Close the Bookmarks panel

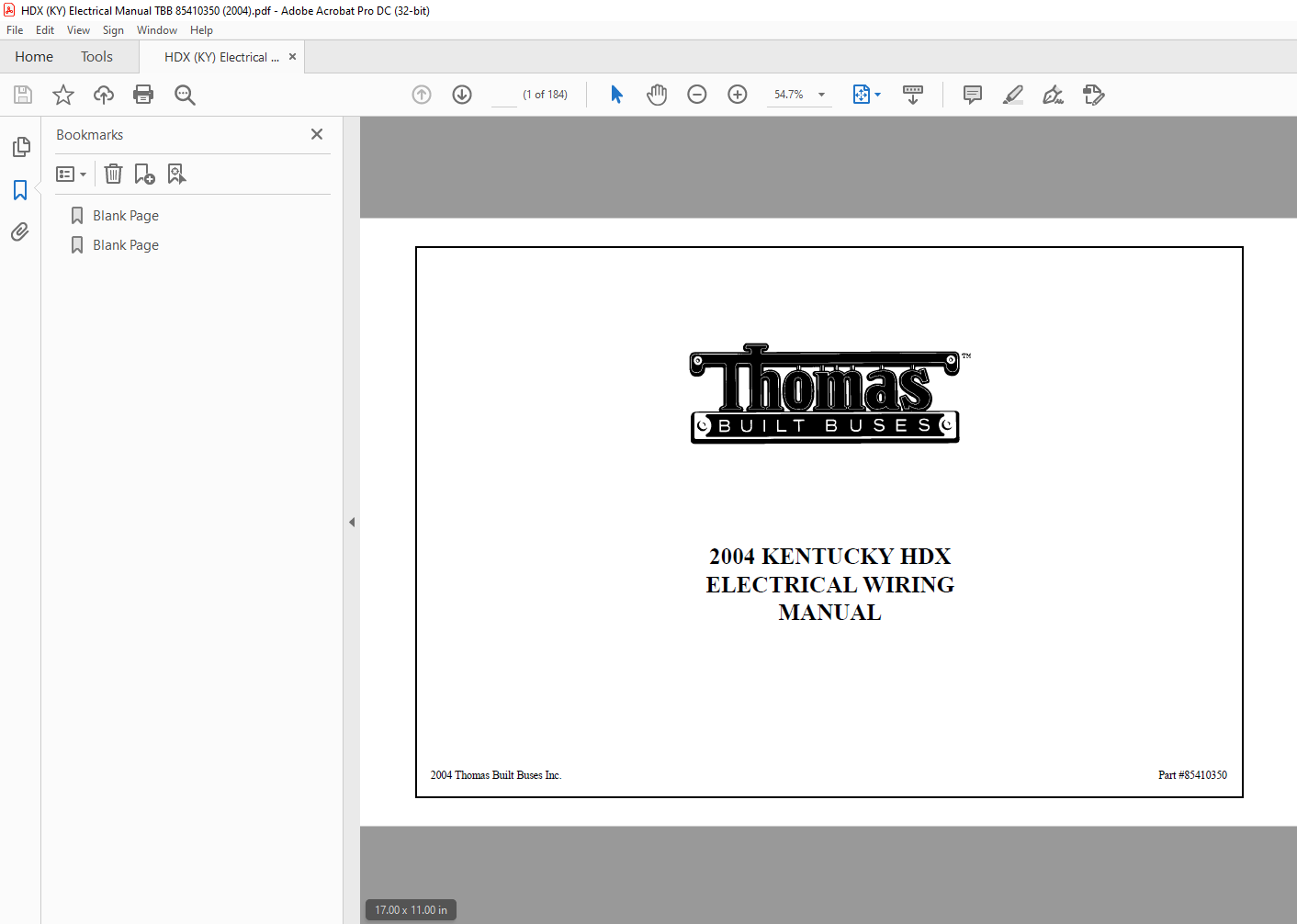(317, 134)
